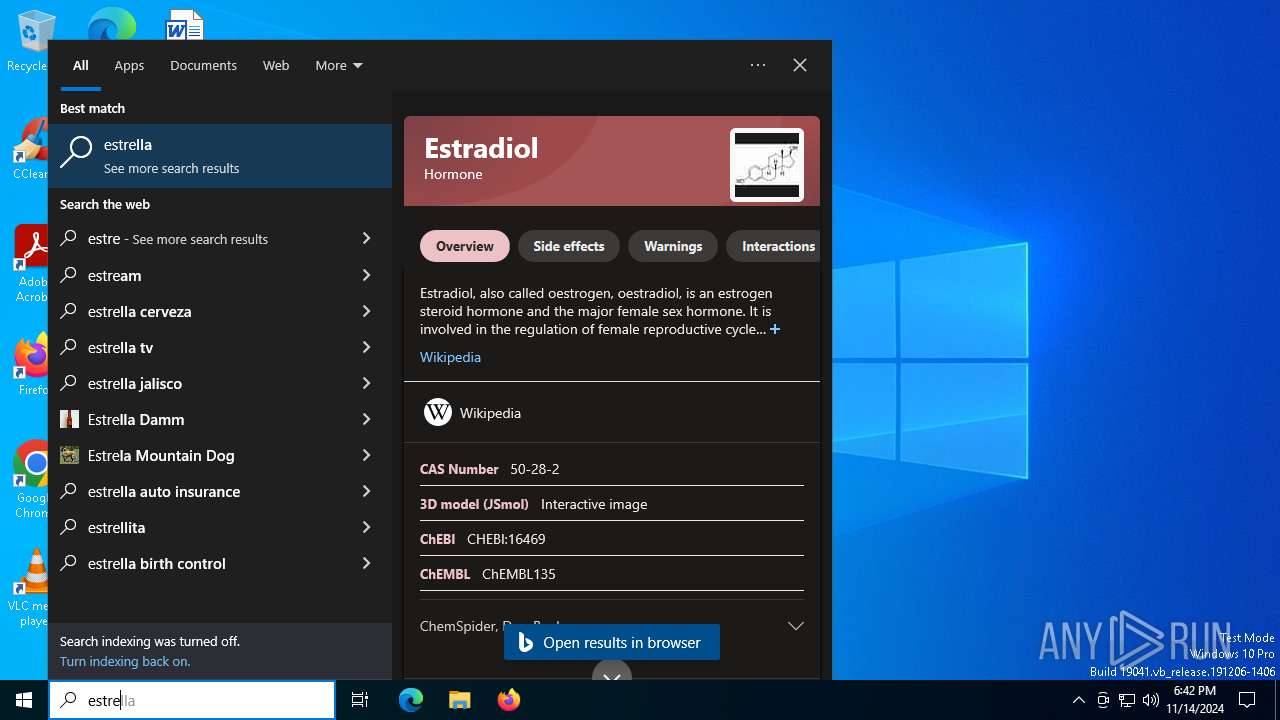Switch to the Web search tab
The width and height of the screenshot is (1280, 720).
pos(276,65)
